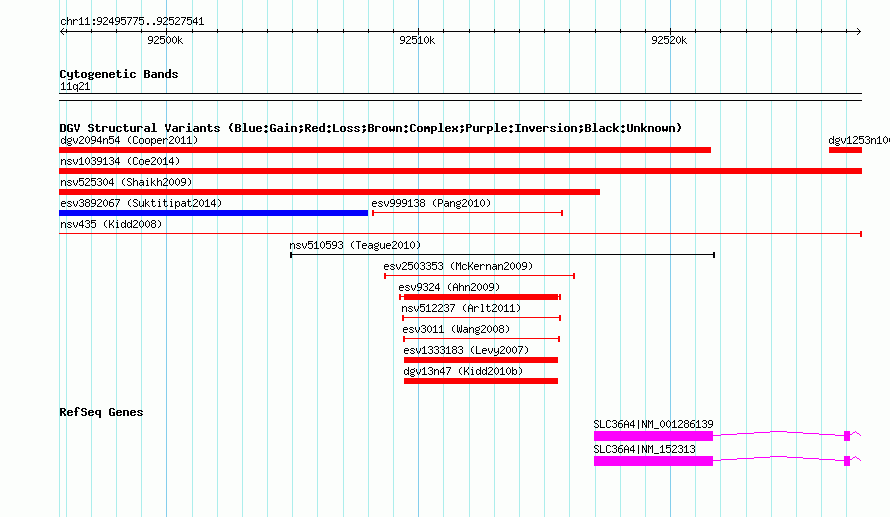Click the small exon on SLC36A4|NM_001286139 intron
The width and height of the screenshot is (890, 517).
(847, 436)
